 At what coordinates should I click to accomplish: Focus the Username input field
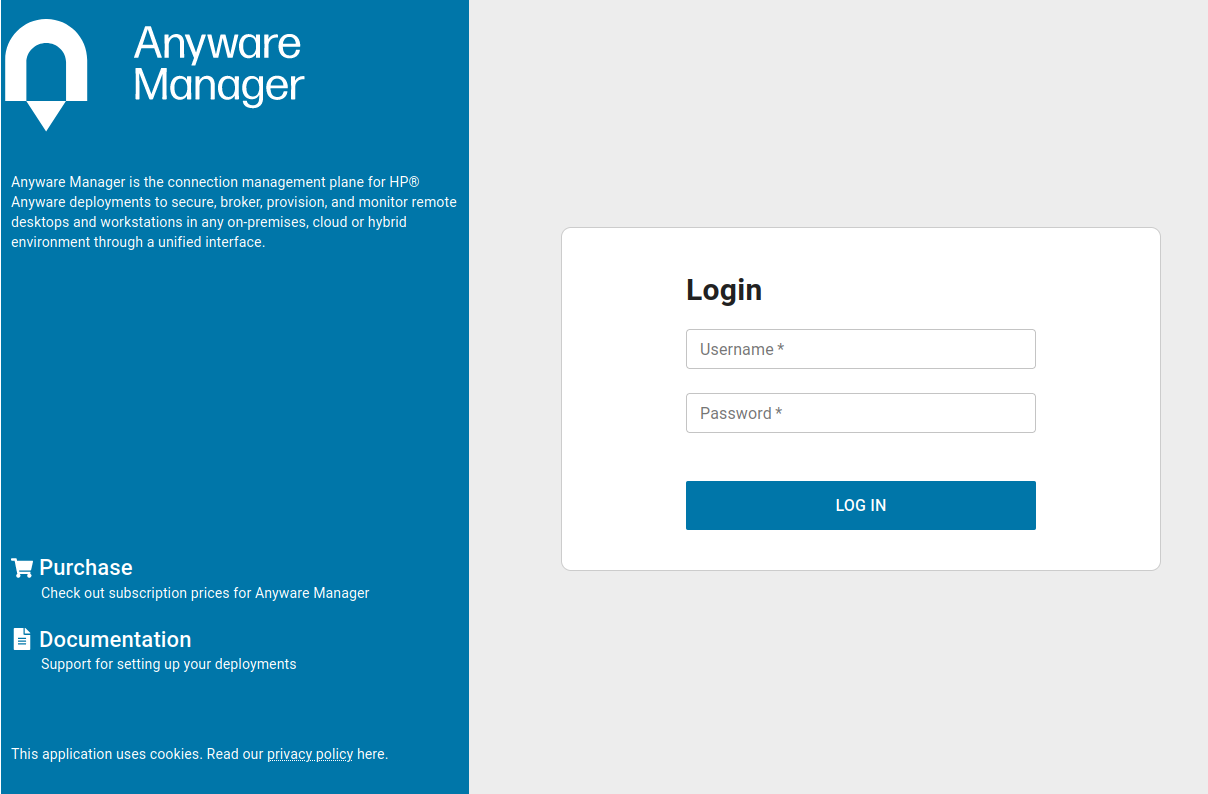click(861, 349)
